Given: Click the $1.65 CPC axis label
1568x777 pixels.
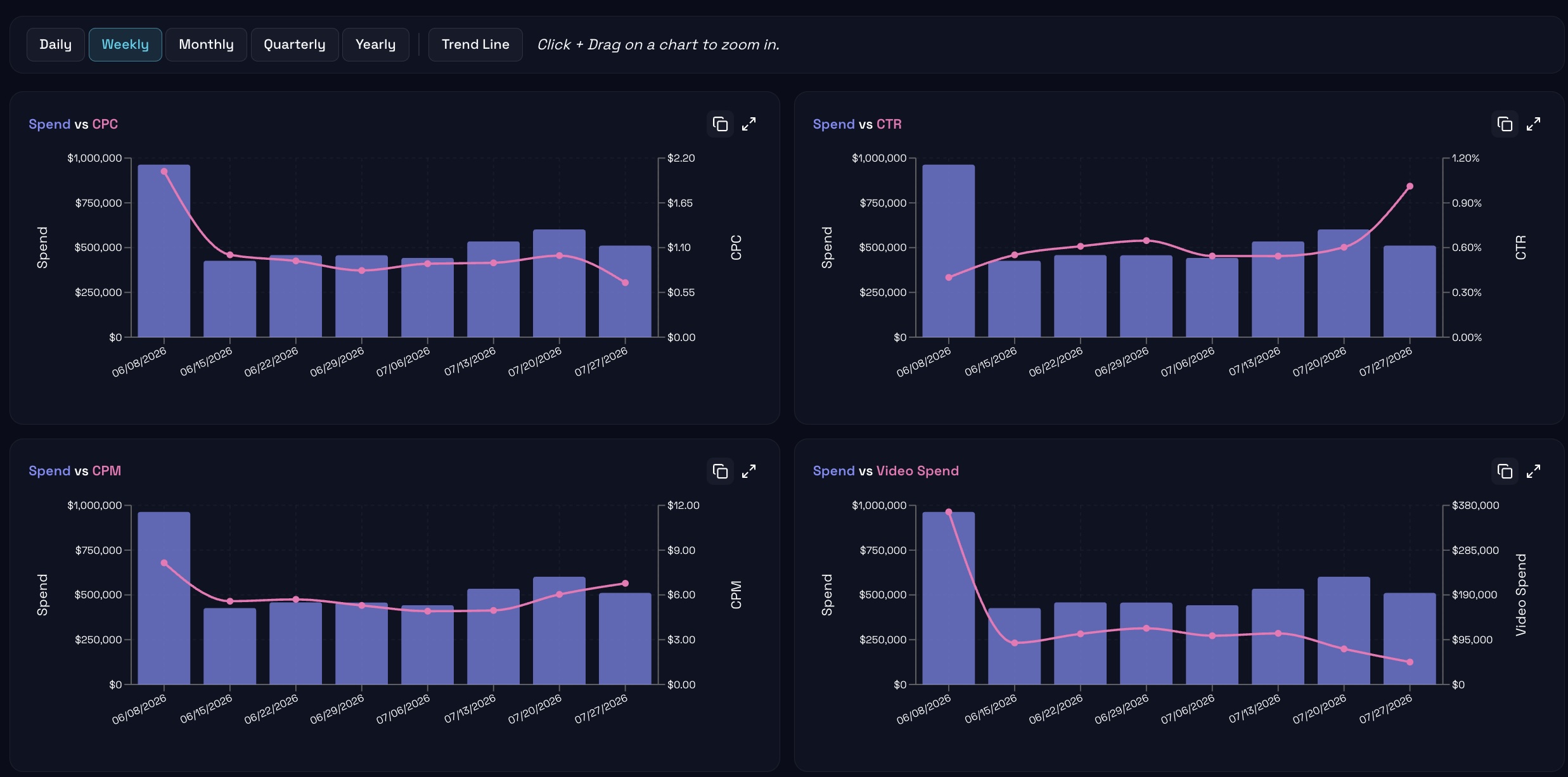Looking at the screenshot, I should coord(680,203).
